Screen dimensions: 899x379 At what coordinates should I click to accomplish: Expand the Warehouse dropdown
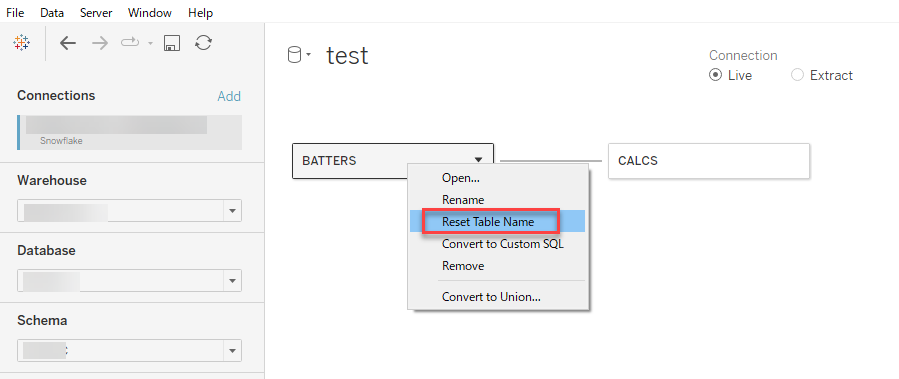(x=232, y=211)
